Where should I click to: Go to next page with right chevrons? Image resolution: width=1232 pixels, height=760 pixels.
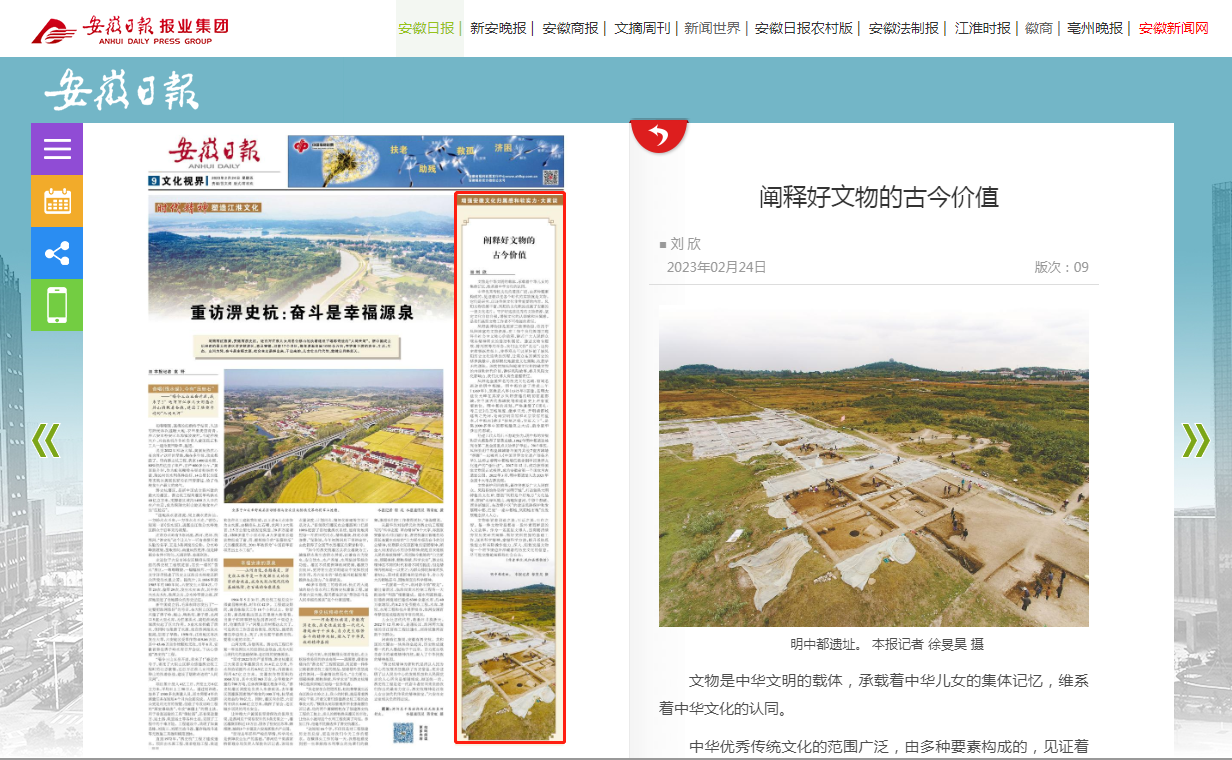coord(1195,440)
